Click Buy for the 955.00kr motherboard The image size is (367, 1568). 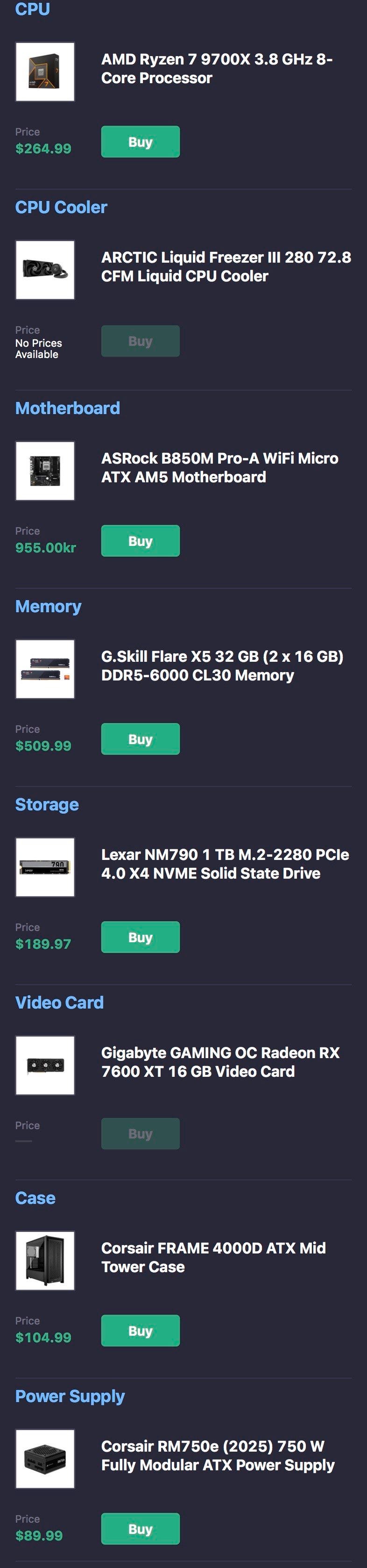[x=140, y=541]
